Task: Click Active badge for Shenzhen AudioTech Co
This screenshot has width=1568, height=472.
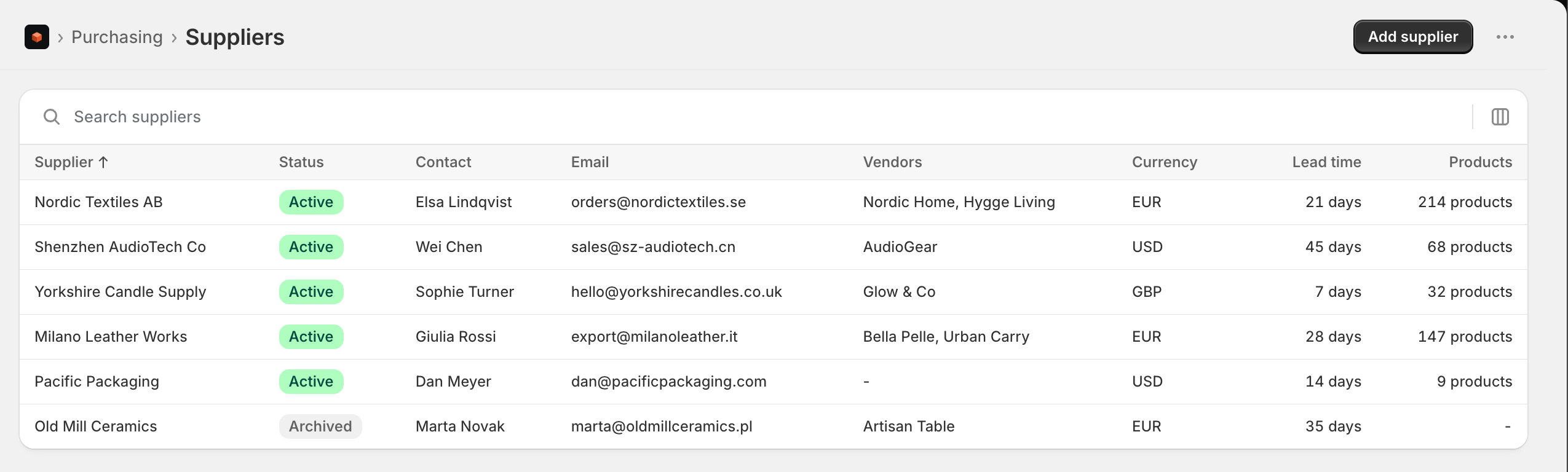Action: [311, 247]
